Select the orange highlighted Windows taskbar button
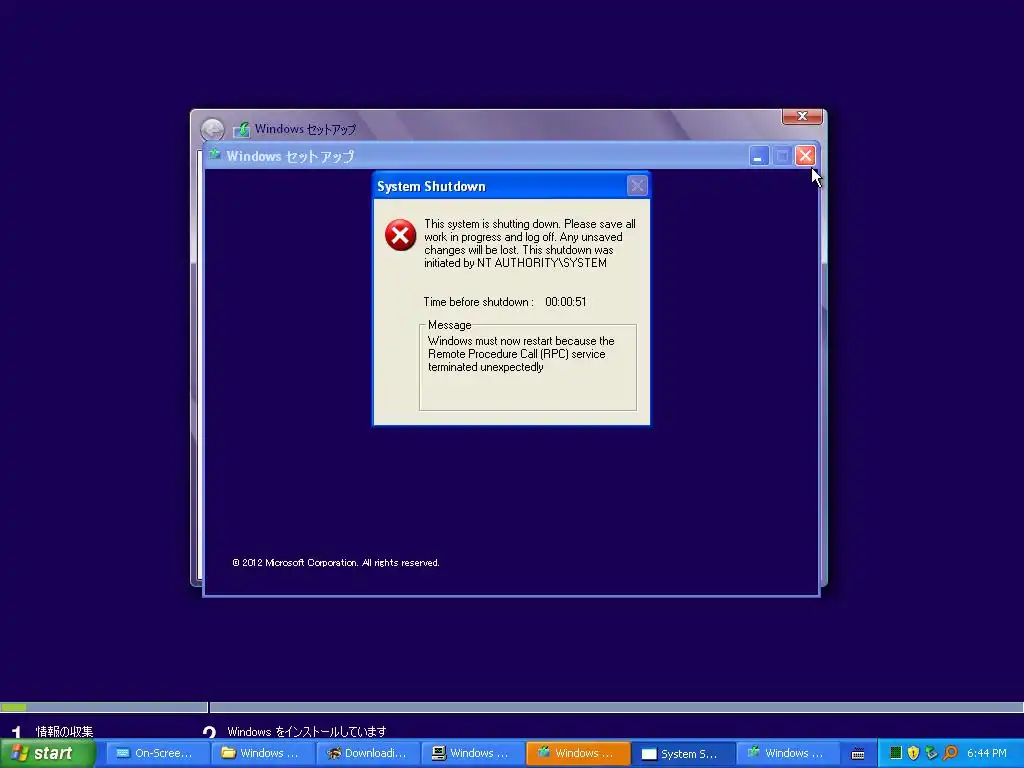The height and width of the screenshot is (768, 1024). tap(578, 753)
